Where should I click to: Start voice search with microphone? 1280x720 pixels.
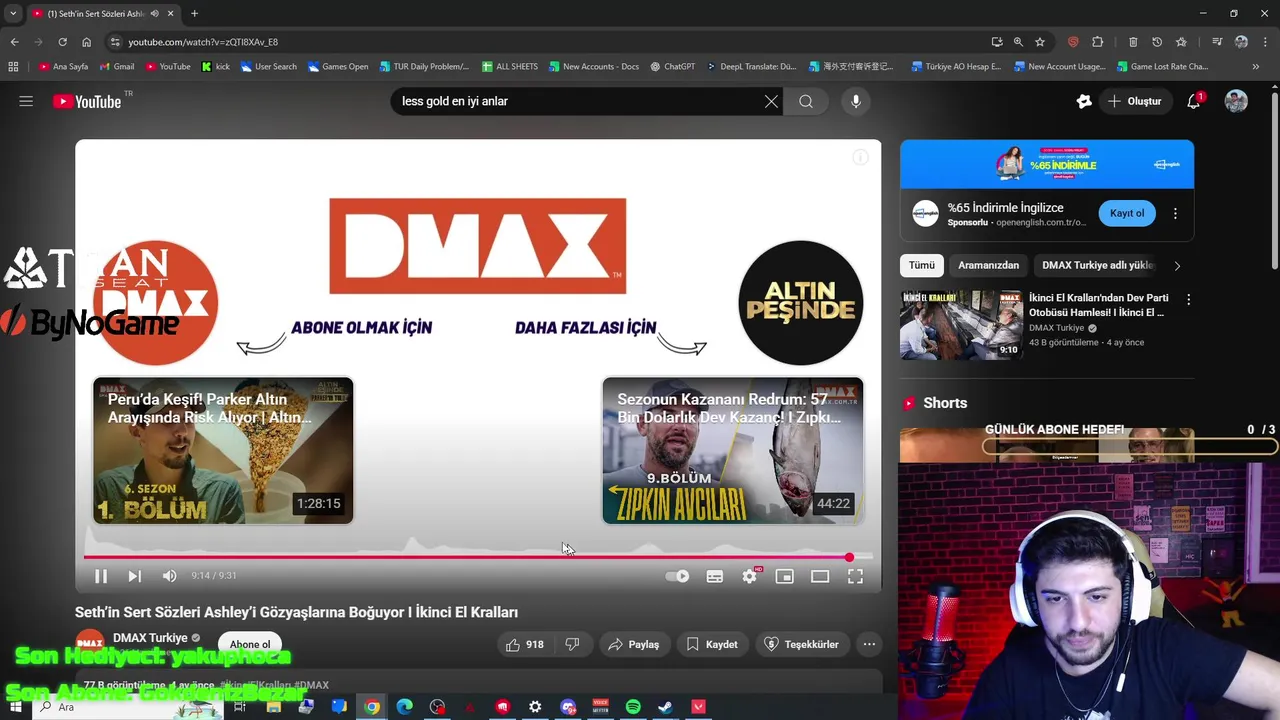855,101
